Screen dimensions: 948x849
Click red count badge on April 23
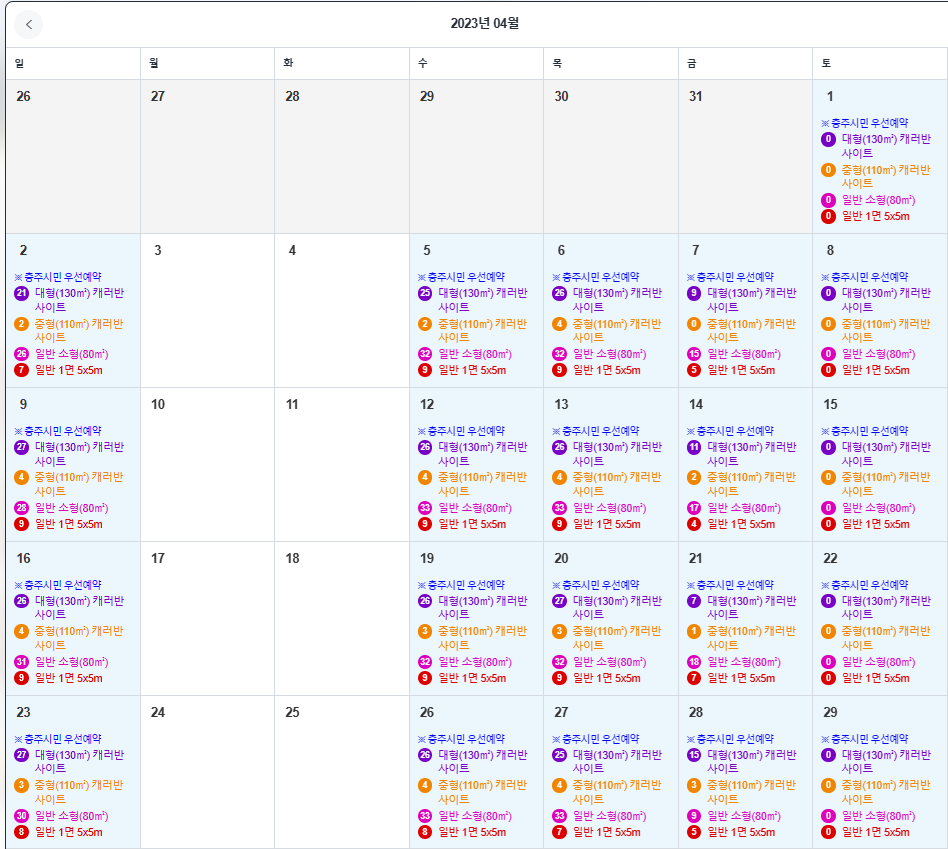tap(22, 832)
